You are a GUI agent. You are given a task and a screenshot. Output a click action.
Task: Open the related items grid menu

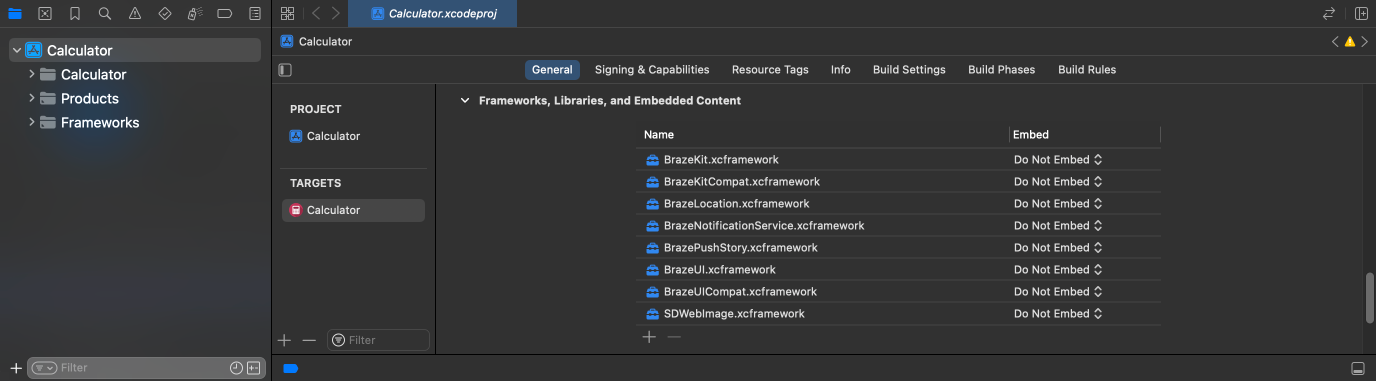pos(288,14)
